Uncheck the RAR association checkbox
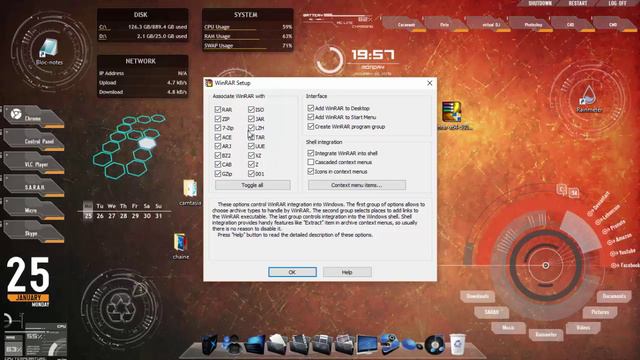This screenshot has height=360, width=640. [x=218, y=109]
